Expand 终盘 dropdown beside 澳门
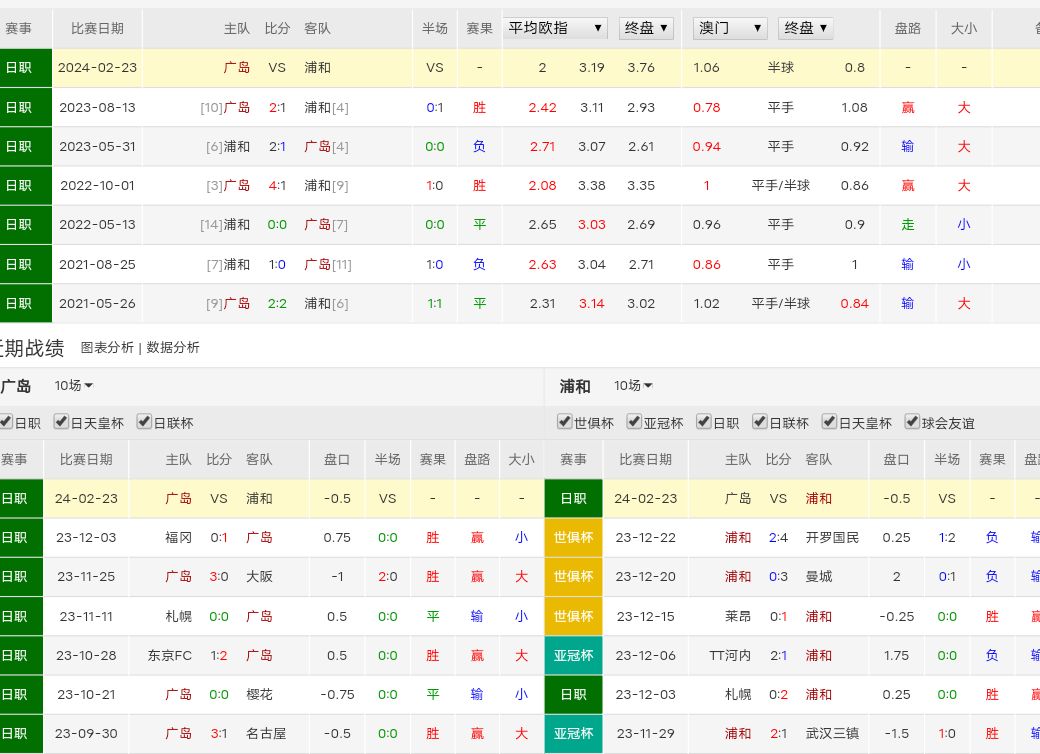 pos(805,28)
